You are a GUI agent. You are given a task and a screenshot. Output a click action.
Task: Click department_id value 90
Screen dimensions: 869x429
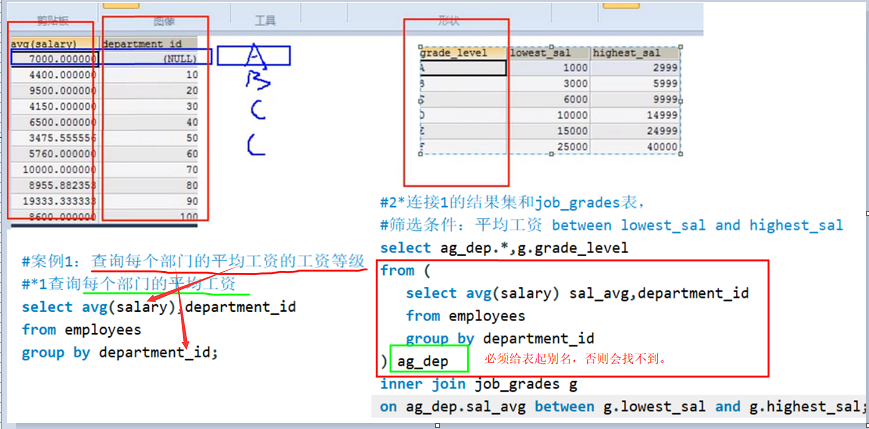tap(192, 201)
